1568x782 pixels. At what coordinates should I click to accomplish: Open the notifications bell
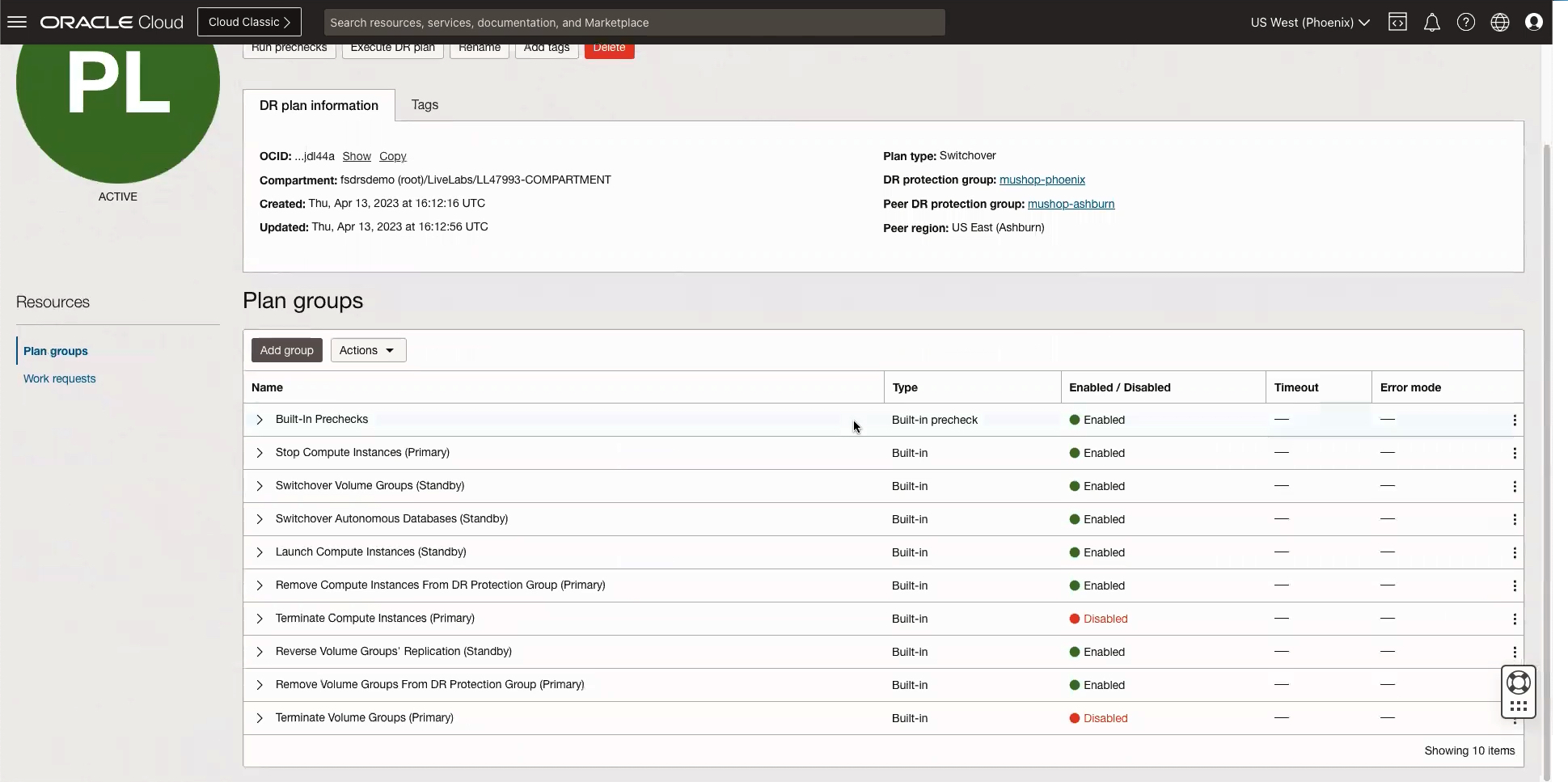pos(1431,22)
